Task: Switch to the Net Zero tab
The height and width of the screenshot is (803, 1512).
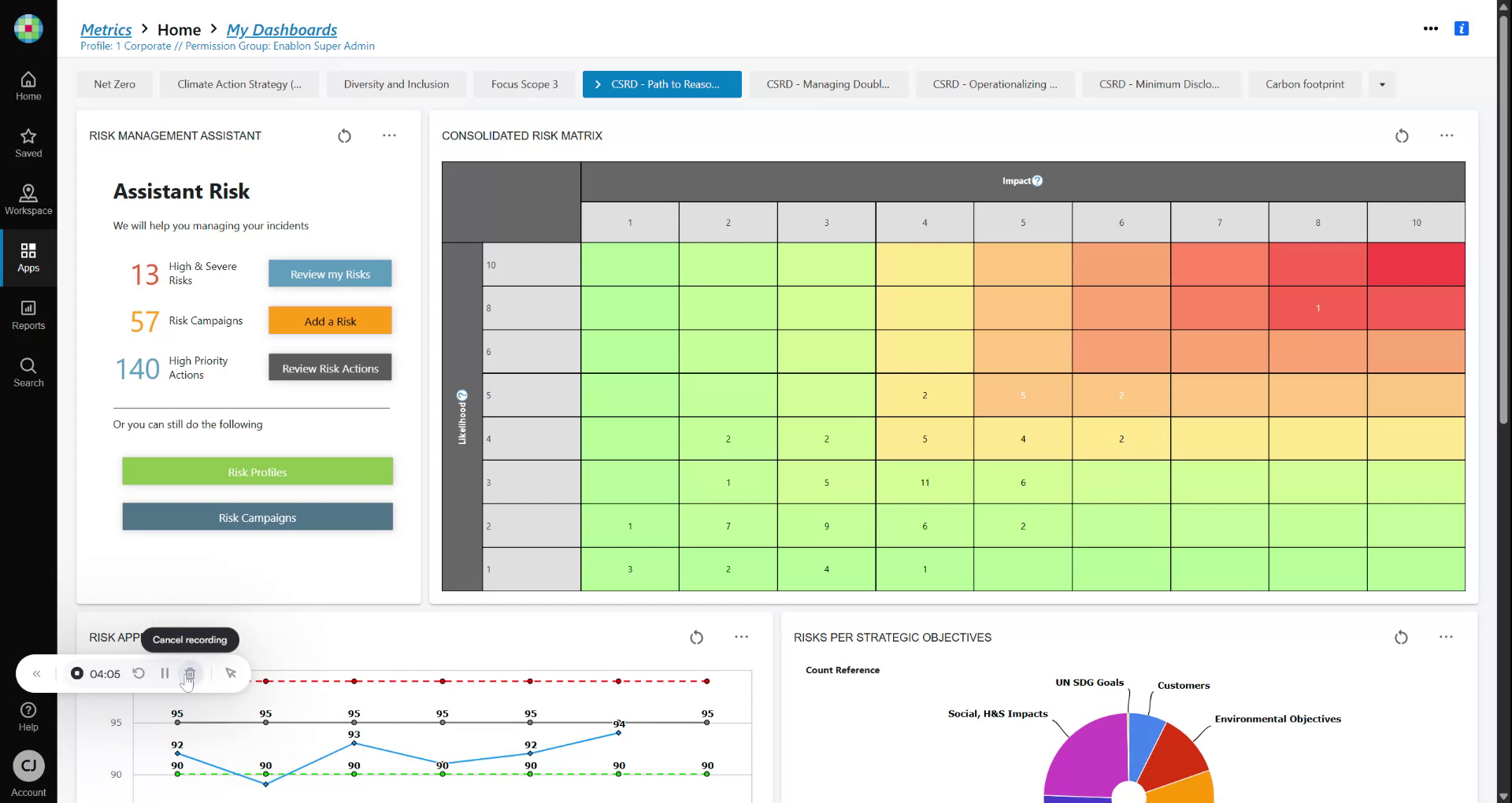Action: pyautogui.click(x=114, y=84)
